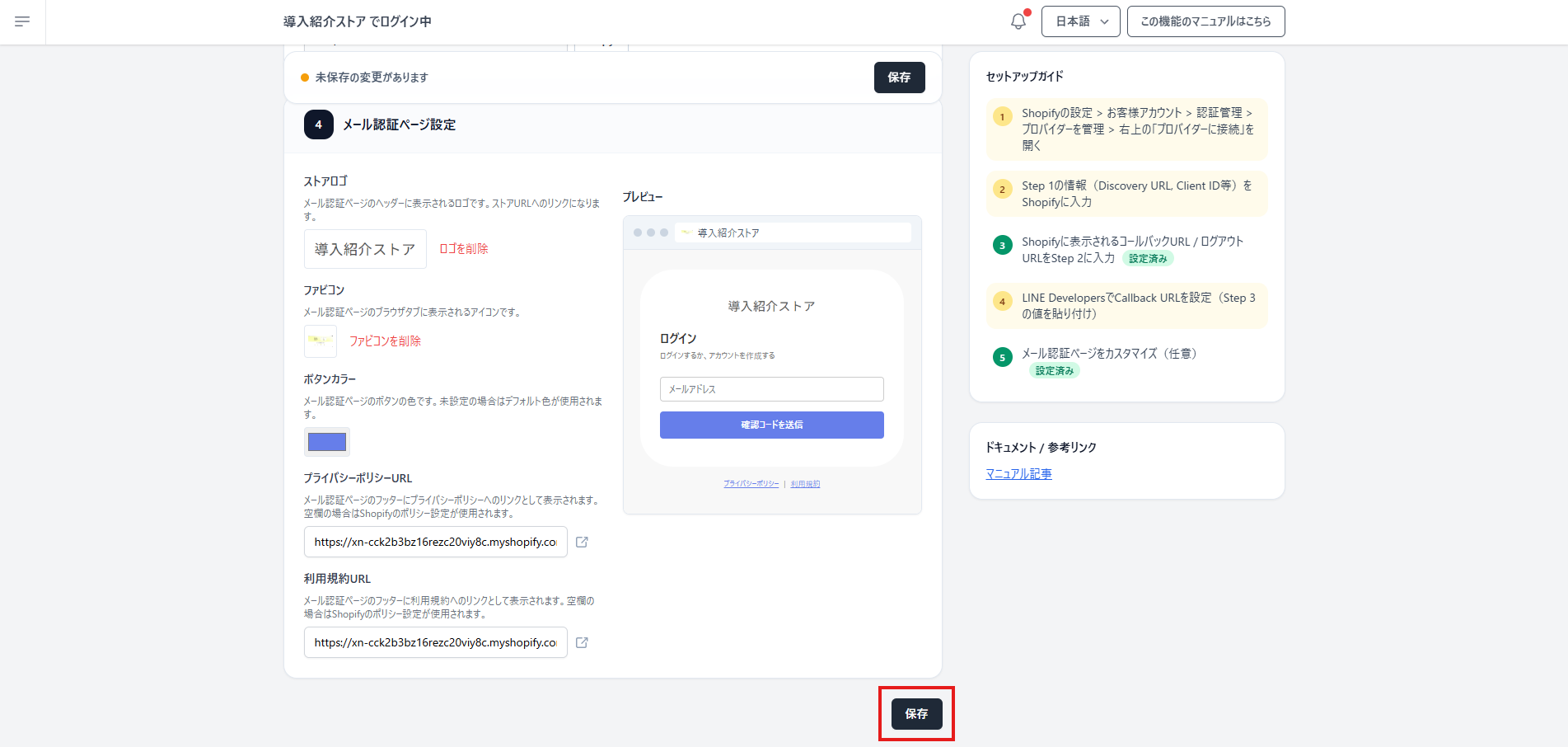Select setup guide step 4 LINE Developers

click(1126, 306)
